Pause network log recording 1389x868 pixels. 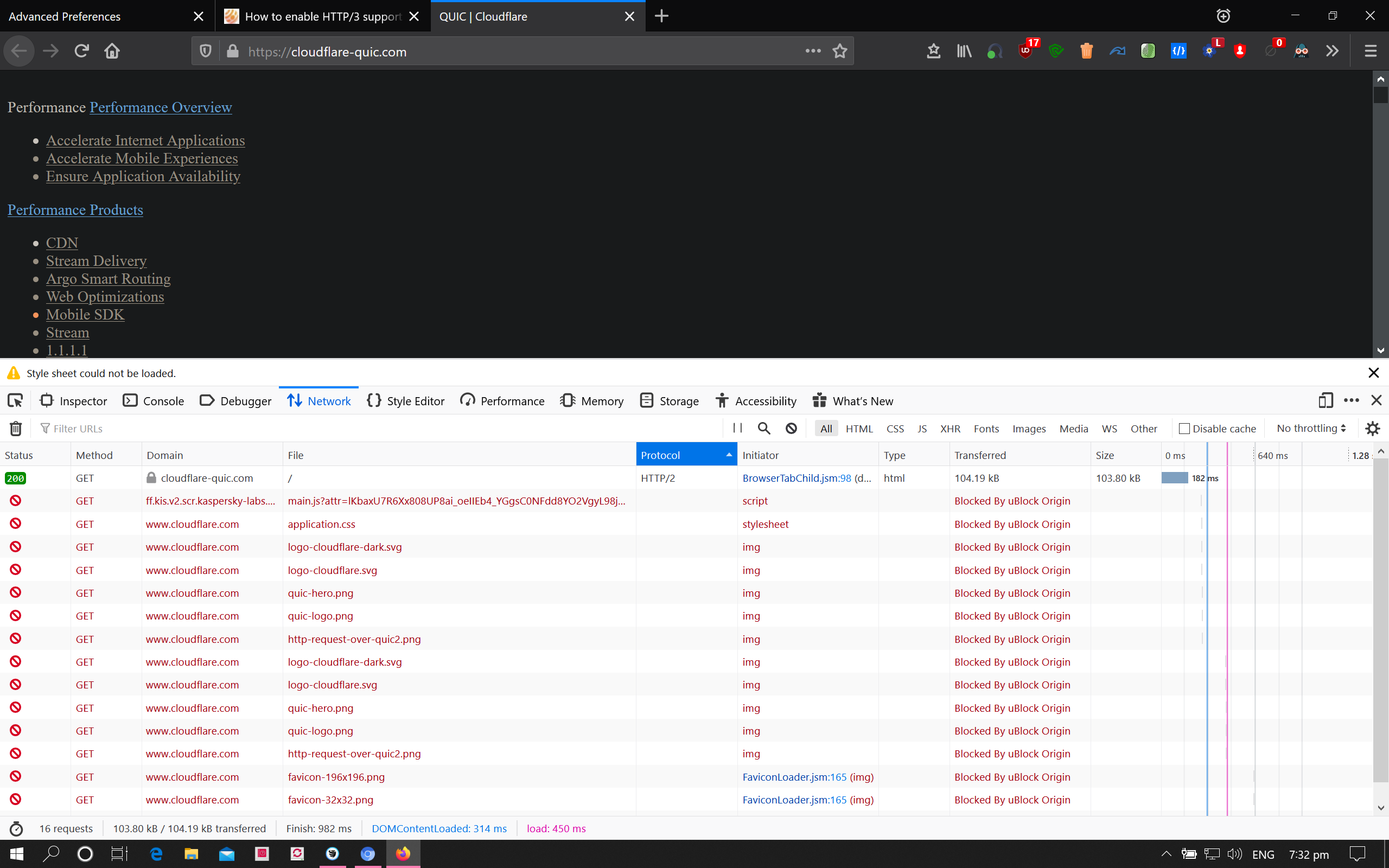[737, 427]
